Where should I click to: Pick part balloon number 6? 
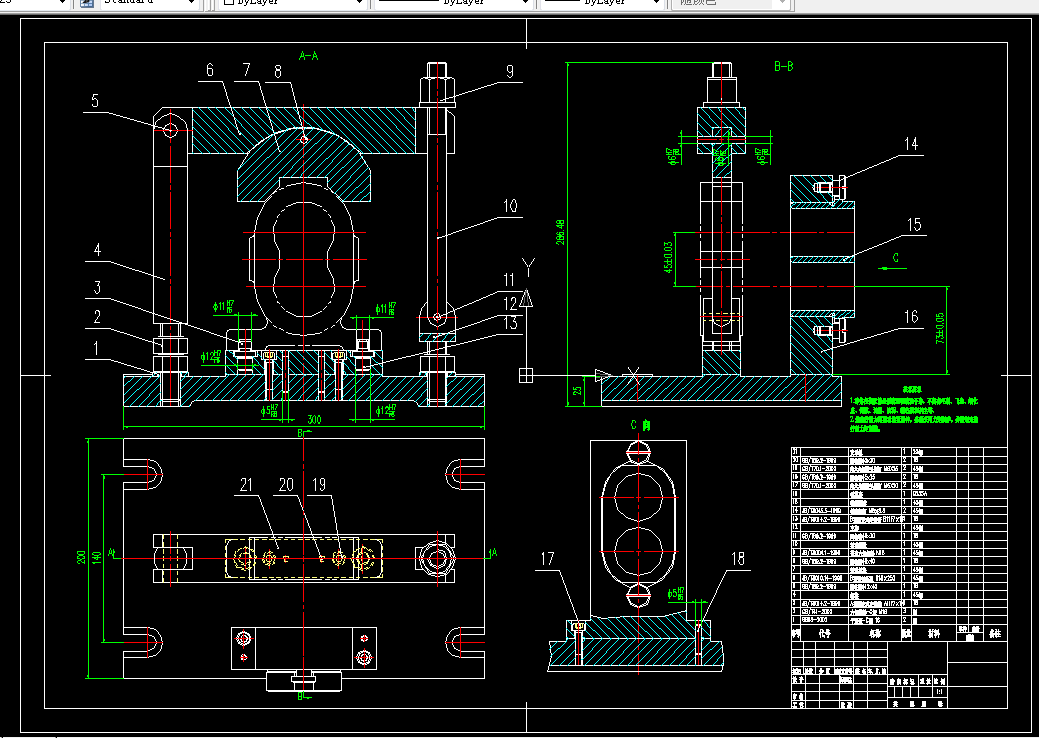point(210,70)
